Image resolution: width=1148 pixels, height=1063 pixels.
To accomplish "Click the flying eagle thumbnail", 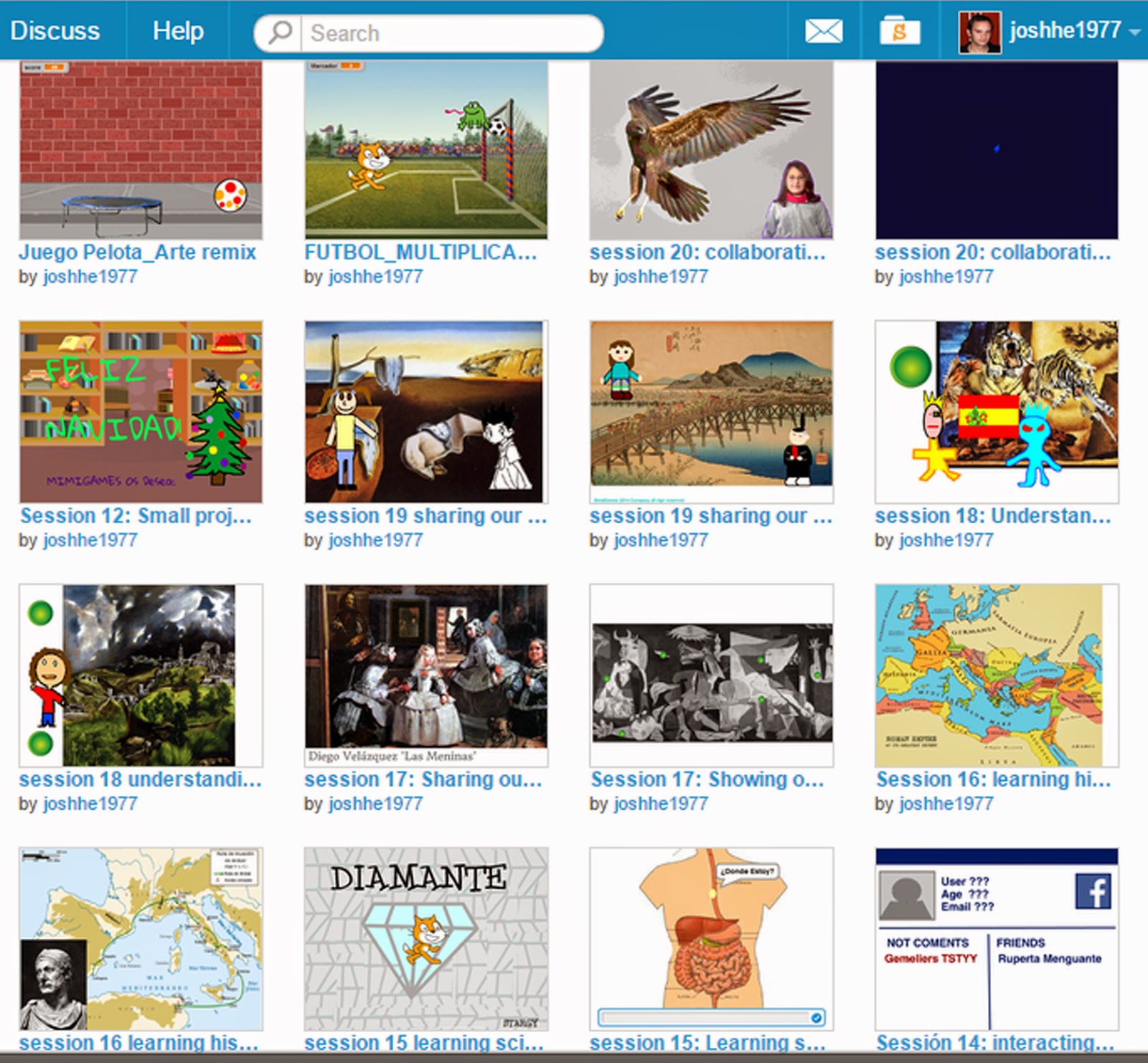I will [x=711, y=150].
